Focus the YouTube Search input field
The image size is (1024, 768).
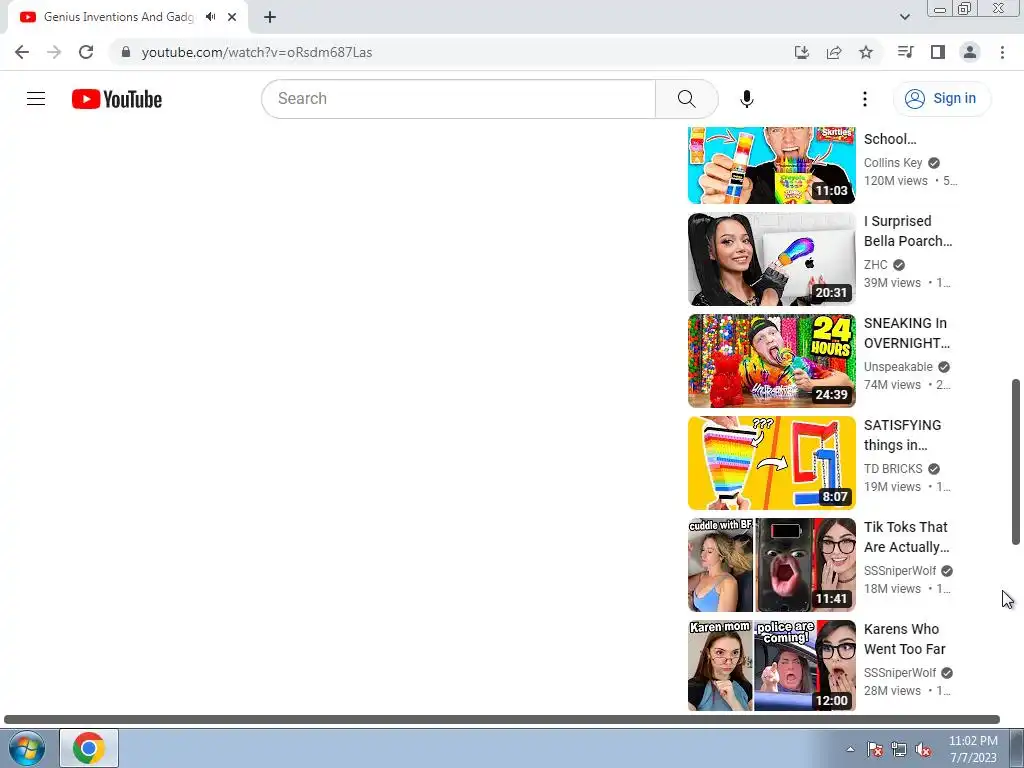coord(458,99)
